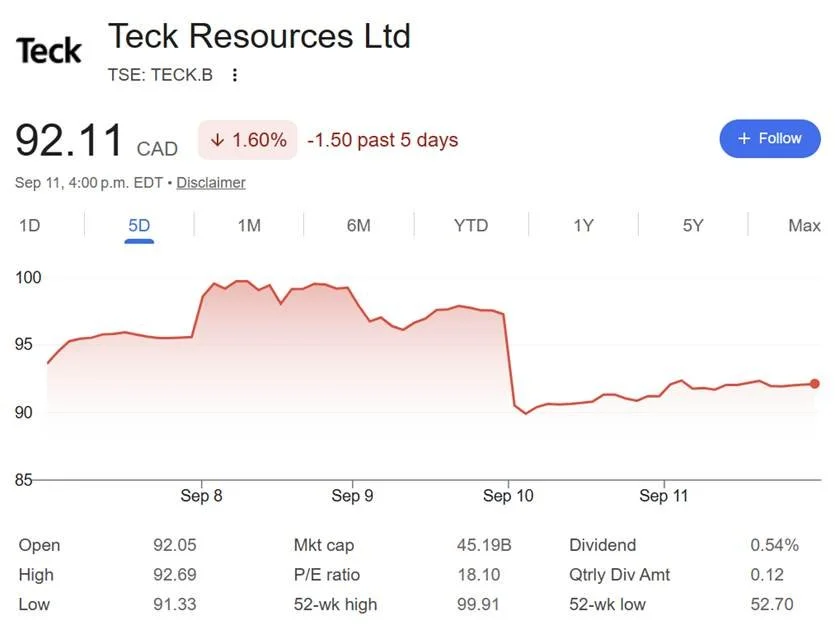835x639 pixels.
Task: Click the 52-wk high value 99.91
Action: (478, 604)
